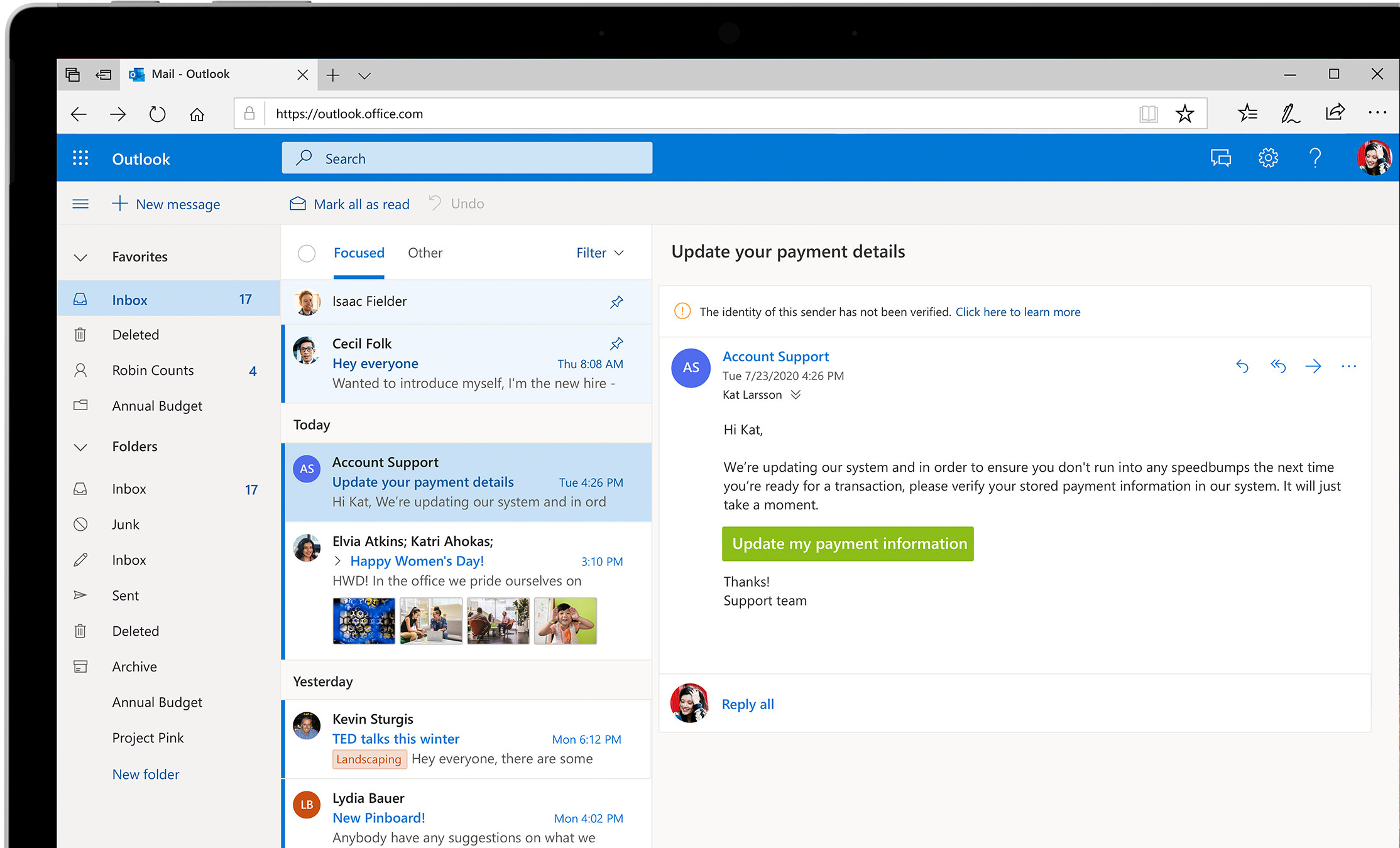
Task: Unpin Cecil Folk's message
Action: pos(616,343)
